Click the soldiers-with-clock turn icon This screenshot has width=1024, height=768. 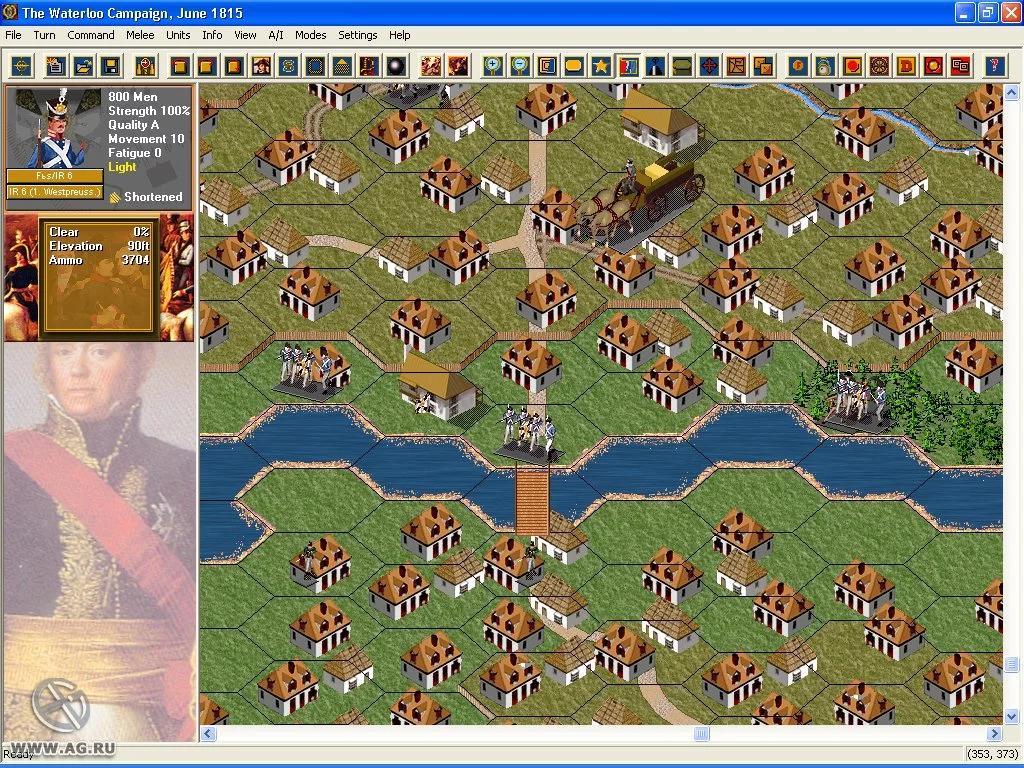click(145, 66)
